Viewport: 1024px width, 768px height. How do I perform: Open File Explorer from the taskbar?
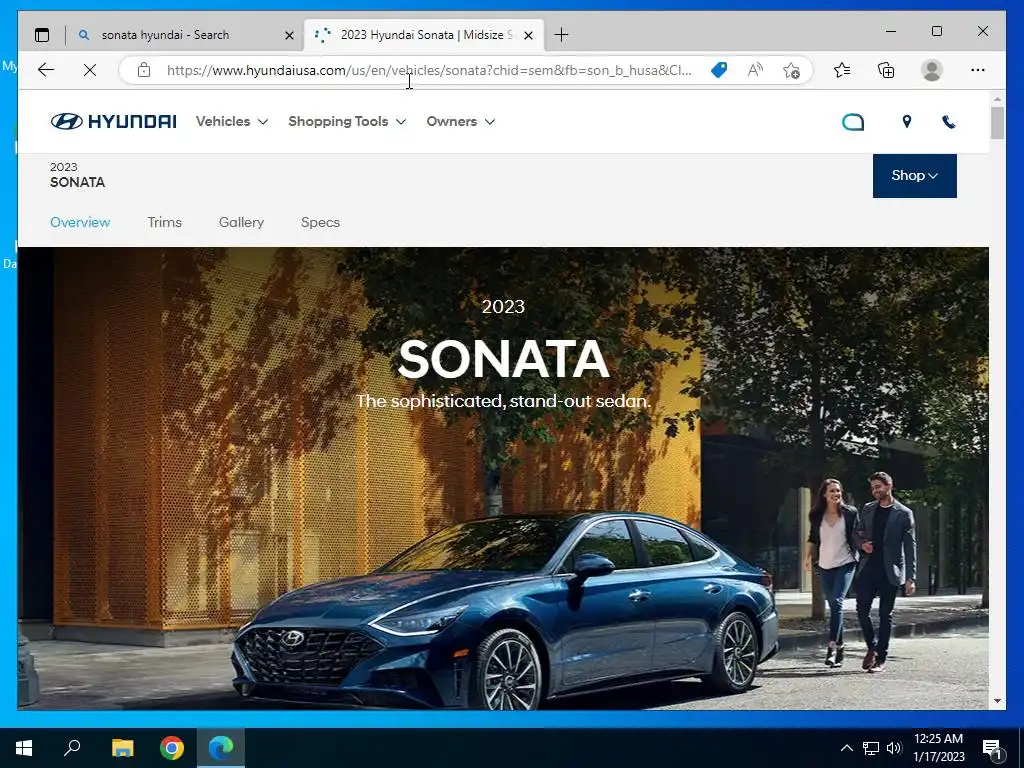(x=122, y=748)
